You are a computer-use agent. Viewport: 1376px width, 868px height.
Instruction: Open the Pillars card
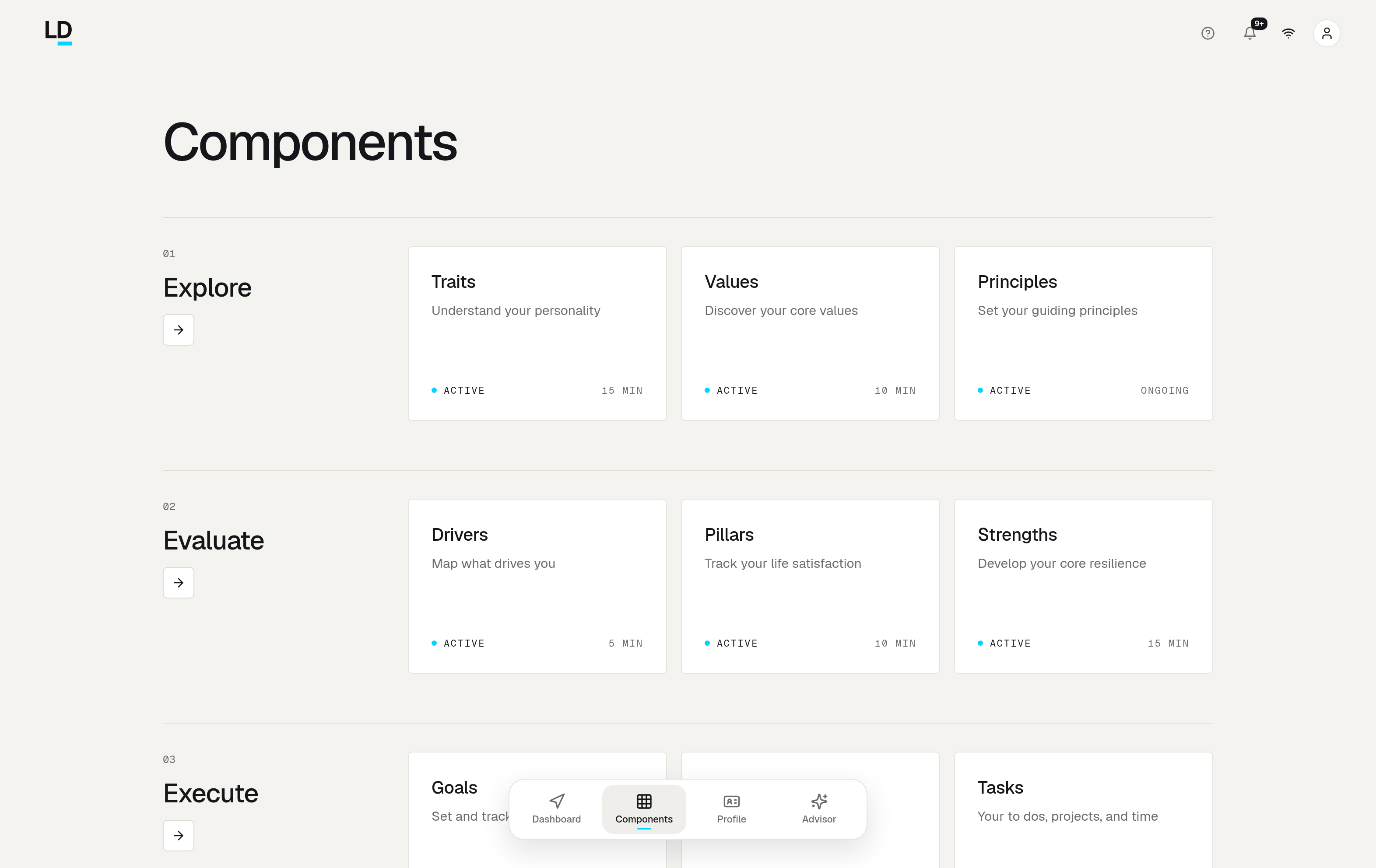[x=810, y=587]
